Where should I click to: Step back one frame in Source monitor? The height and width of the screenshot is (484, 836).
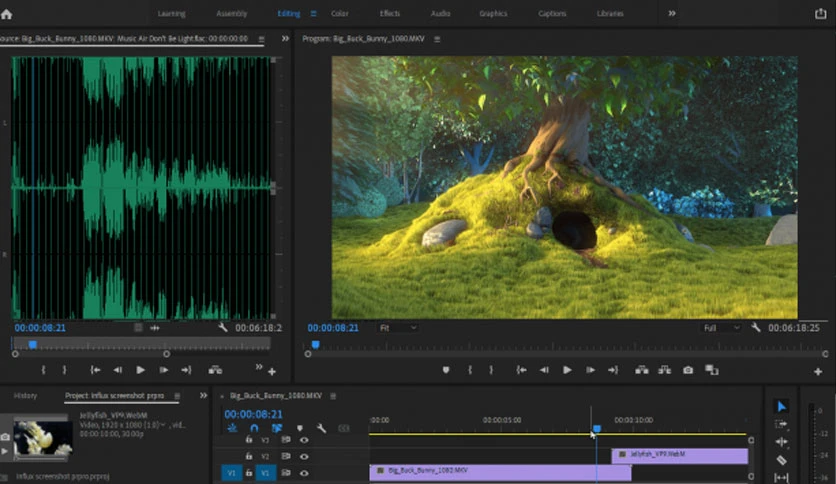coord(117,370)
